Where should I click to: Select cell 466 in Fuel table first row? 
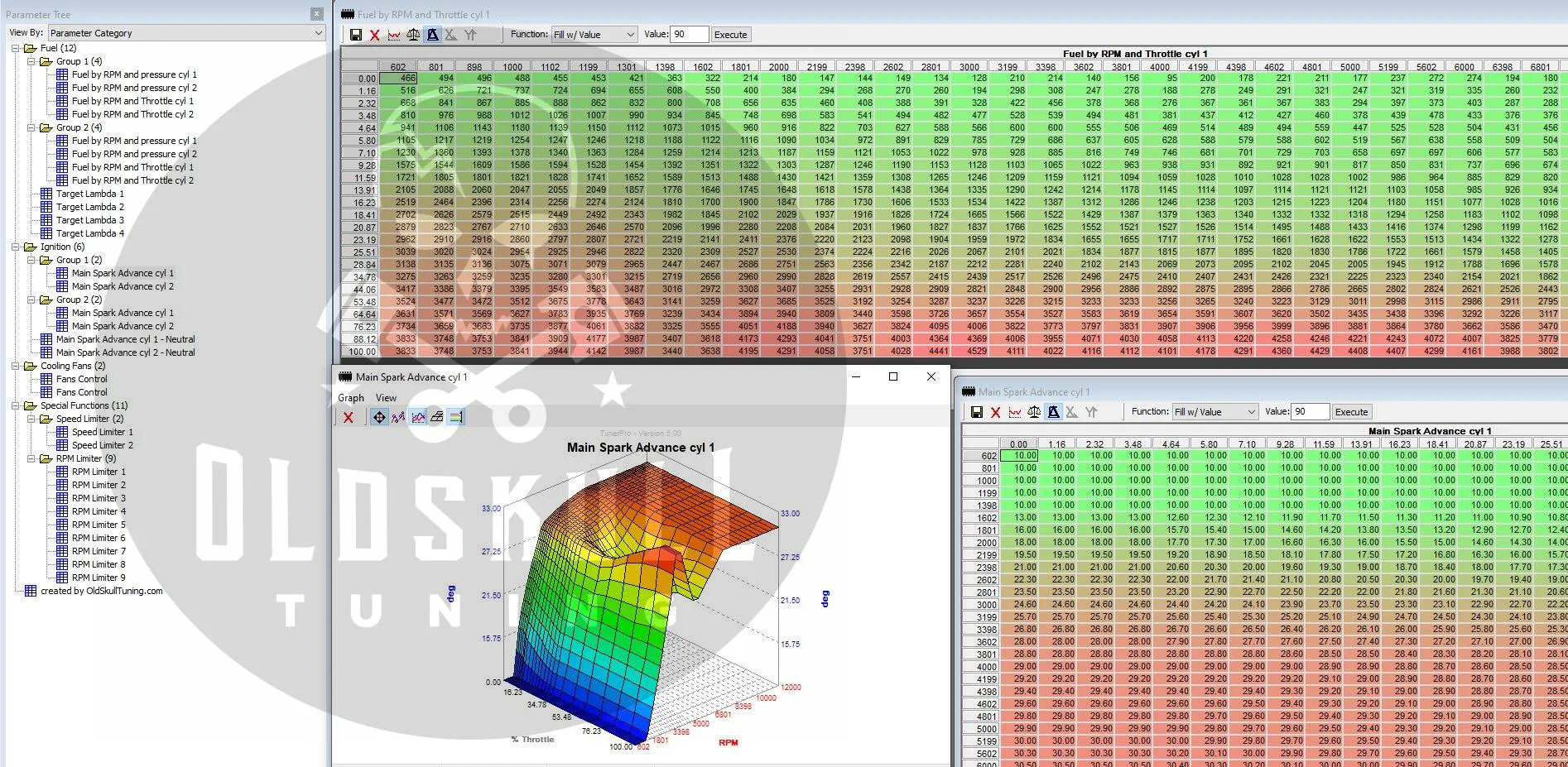tap(398, 79)
